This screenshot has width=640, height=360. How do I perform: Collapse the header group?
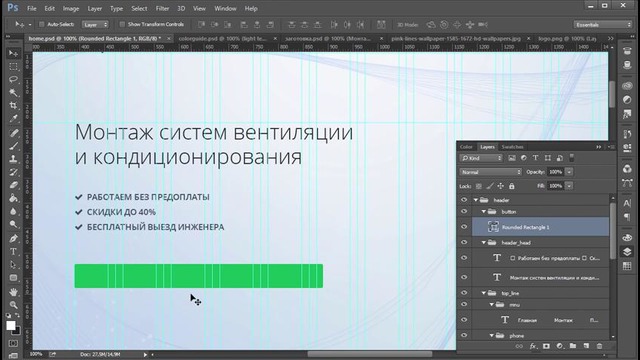click(476, 200)
